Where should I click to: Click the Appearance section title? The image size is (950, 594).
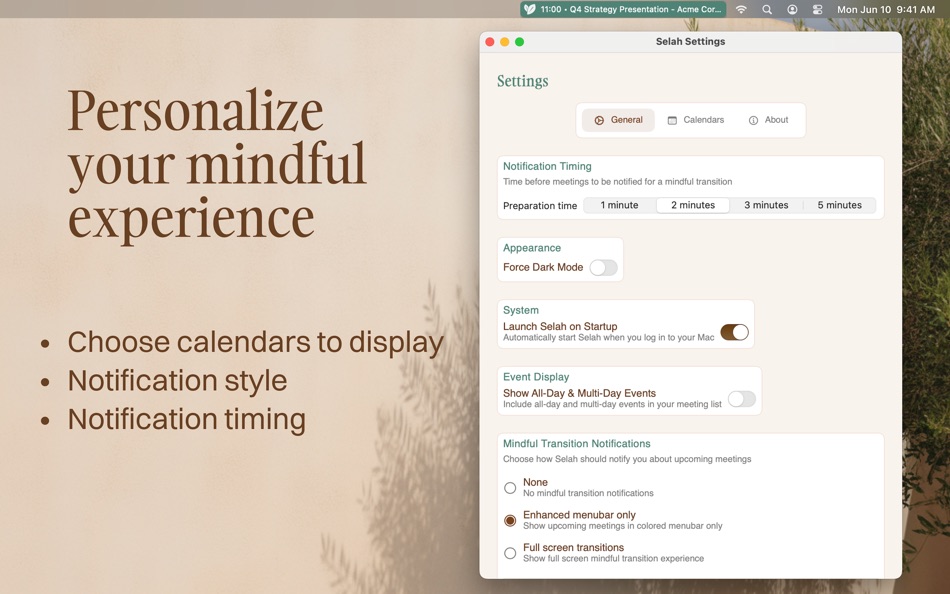tap(532, 248)
